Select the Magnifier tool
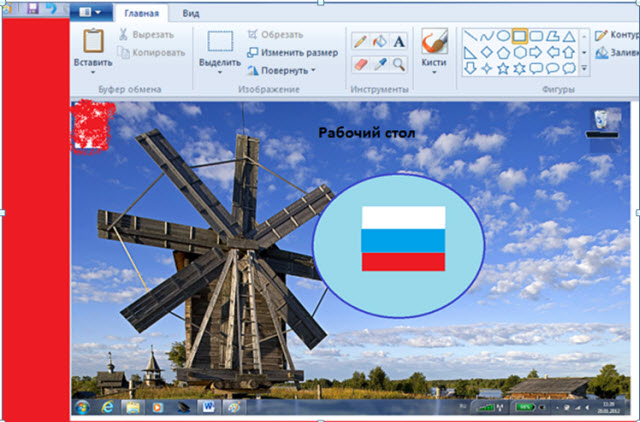The image size is (640, 422). (399, 64)
